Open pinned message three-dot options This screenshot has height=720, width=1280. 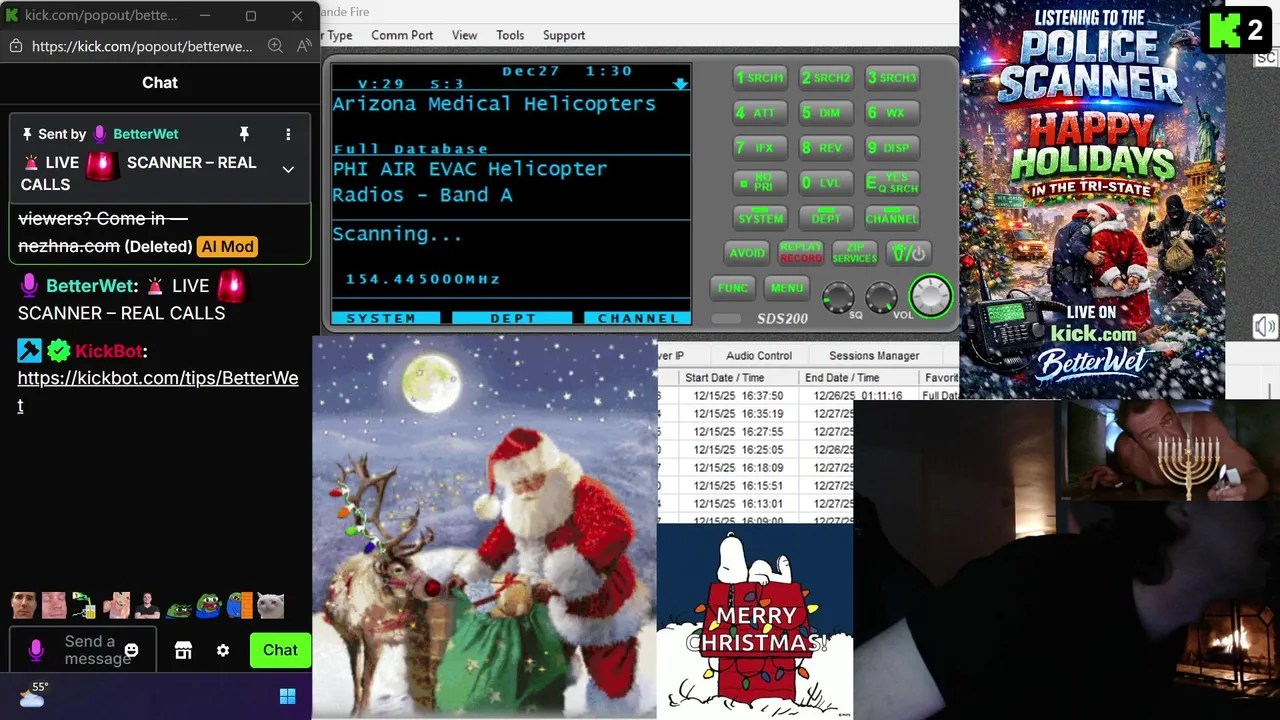pos(288,134)
